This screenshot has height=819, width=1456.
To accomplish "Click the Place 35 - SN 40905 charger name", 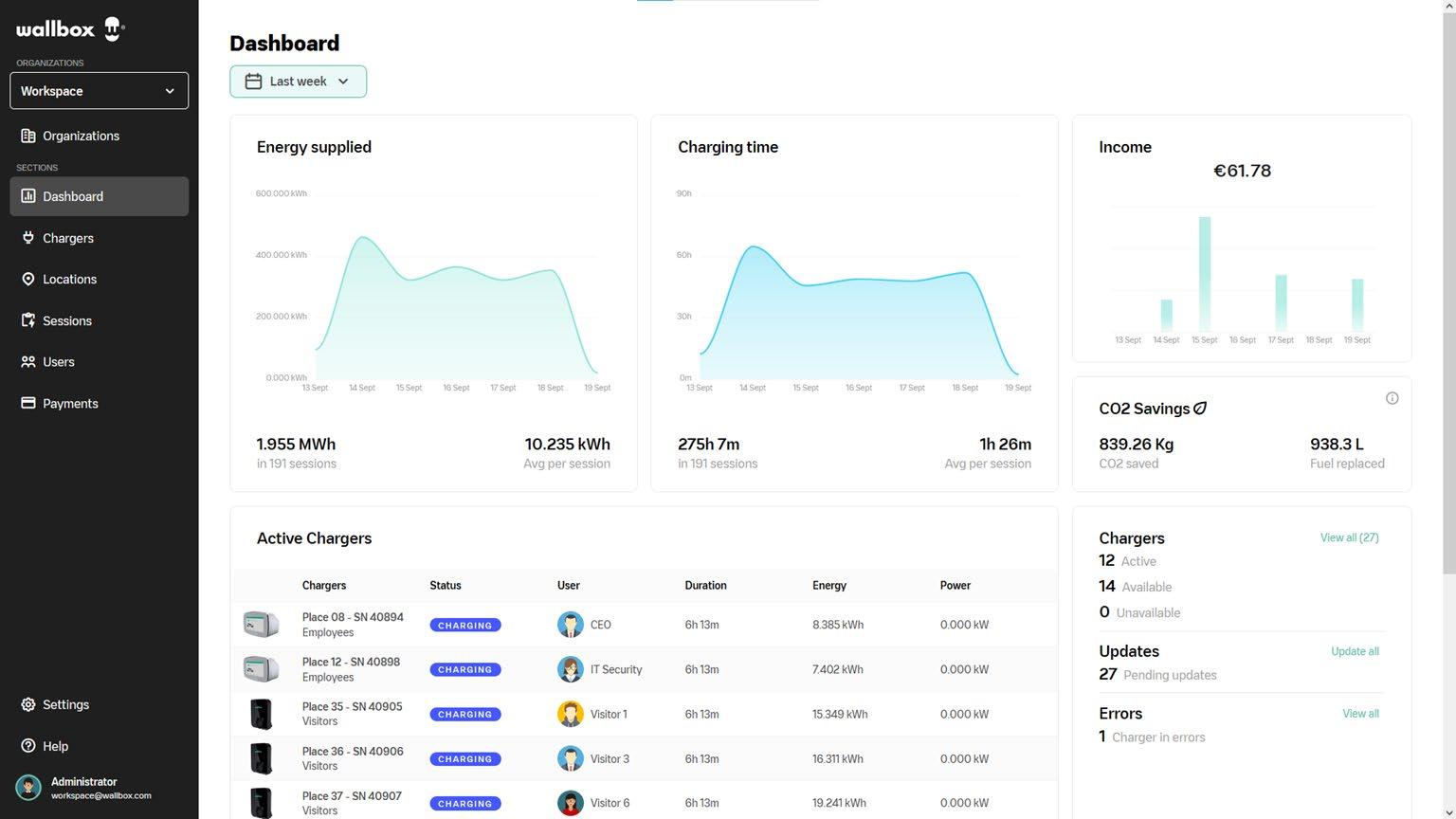I will point(353,706).
